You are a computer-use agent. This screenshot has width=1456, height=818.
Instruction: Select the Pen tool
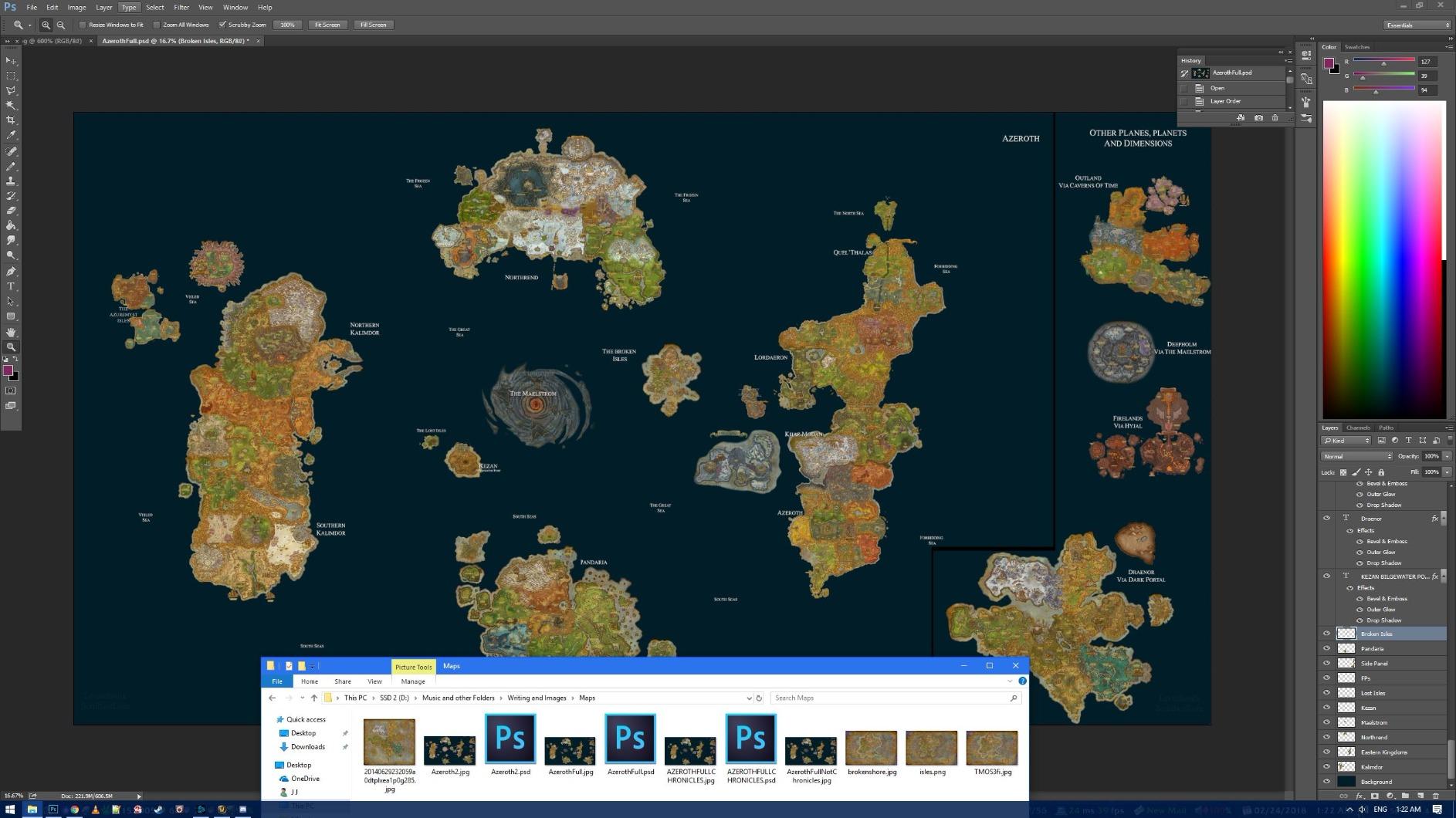(11, 272)
